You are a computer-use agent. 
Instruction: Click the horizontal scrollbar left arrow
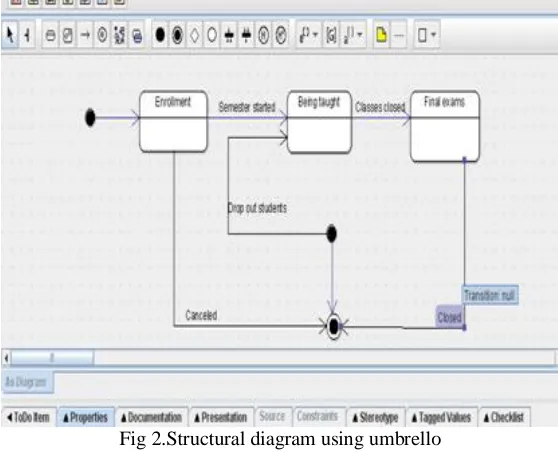click(6, 358)
